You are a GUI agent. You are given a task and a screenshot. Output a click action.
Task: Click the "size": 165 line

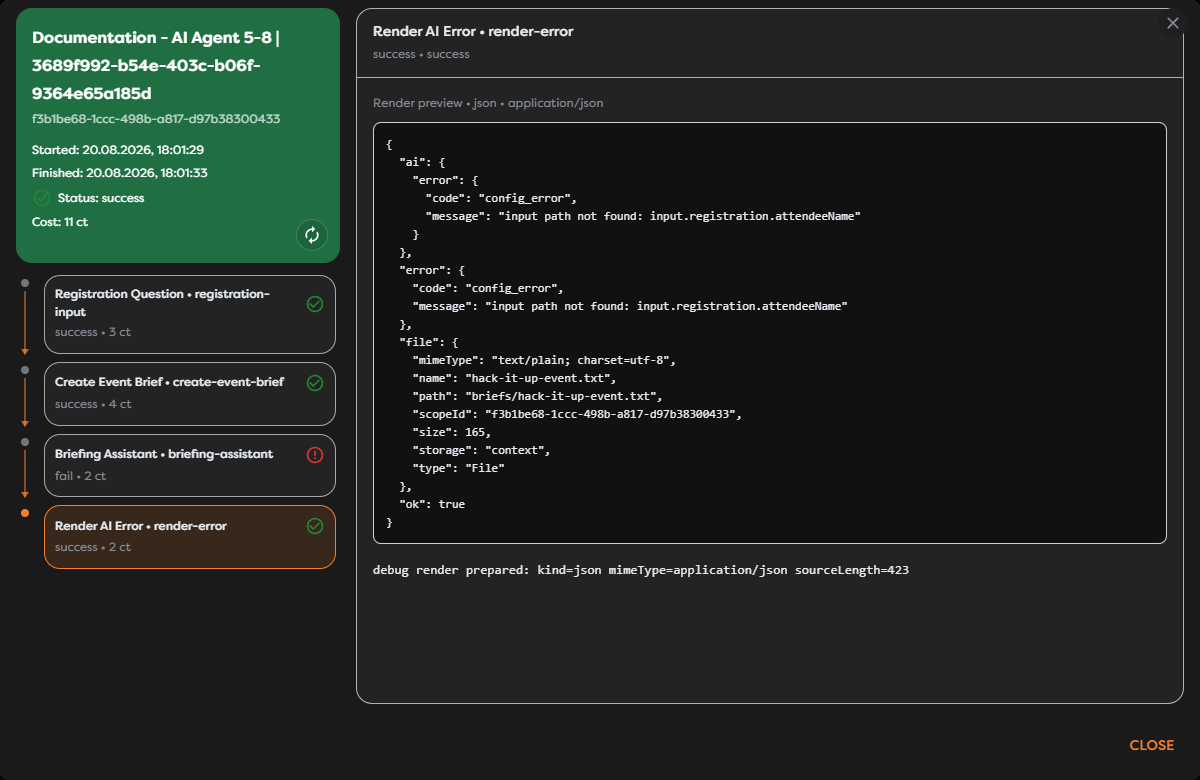pyautogui.click(x=451, y=432)
